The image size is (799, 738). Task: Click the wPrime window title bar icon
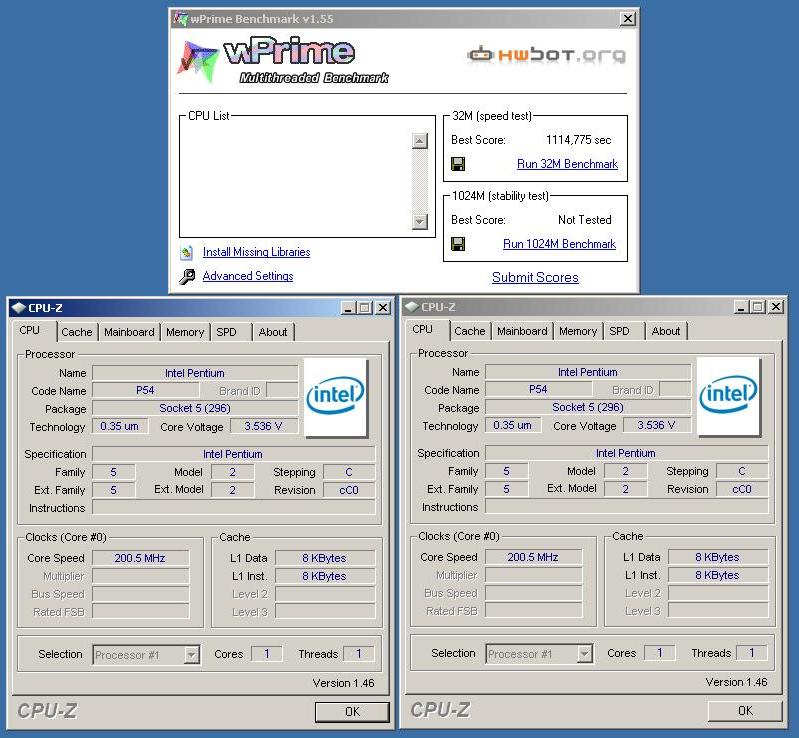(180, 19)
